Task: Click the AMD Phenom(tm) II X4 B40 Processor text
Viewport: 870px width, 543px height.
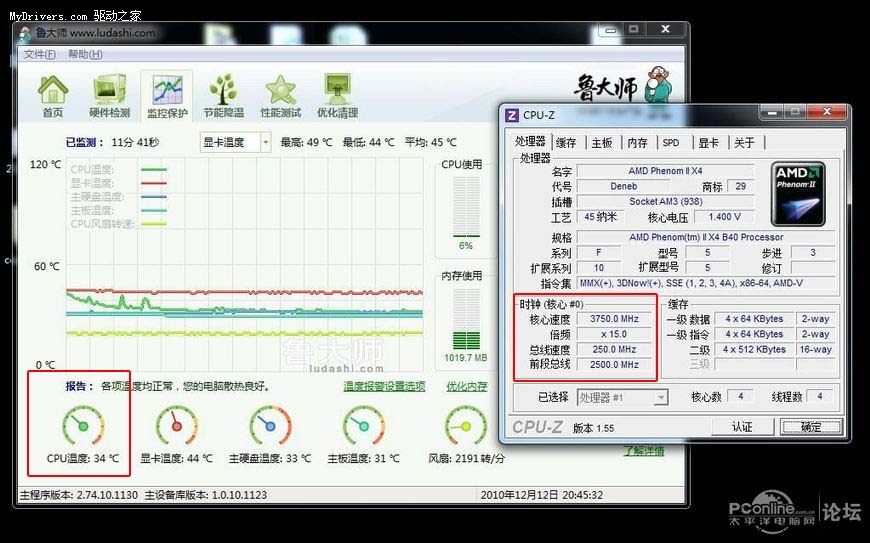Action: coord(706,237)
